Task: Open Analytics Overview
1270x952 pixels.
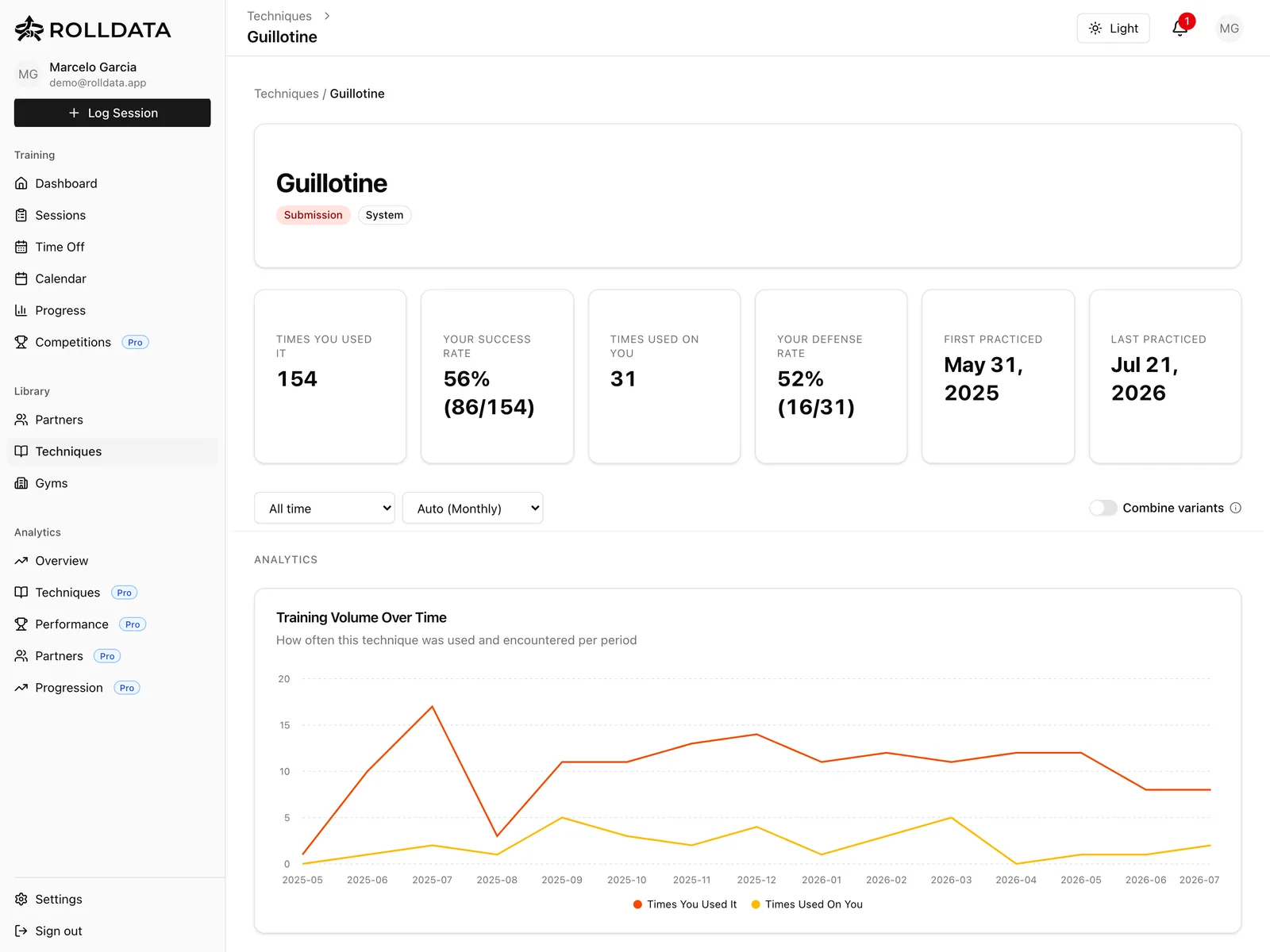Action: click(112, 561)
